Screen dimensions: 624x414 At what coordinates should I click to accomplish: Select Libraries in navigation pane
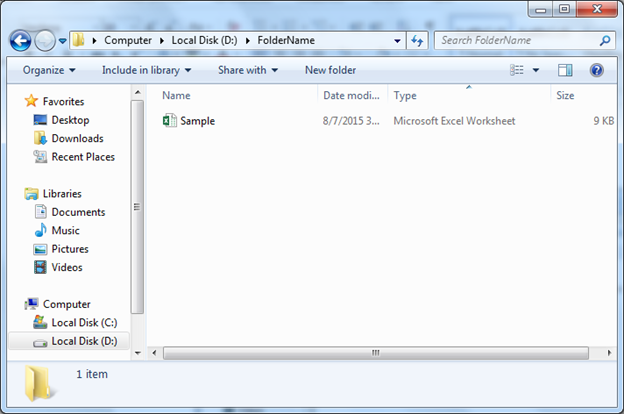click(x=62, y=194)
